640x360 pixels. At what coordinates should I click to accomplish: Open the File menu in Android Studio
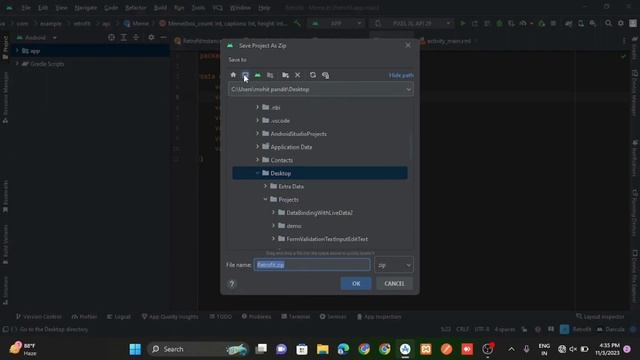coord(26,8)
